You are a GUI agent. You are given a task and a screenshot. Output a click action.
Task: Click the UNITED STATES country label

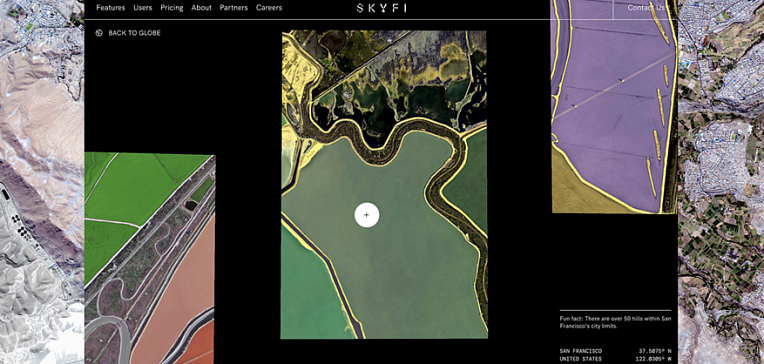pos(581,359)
